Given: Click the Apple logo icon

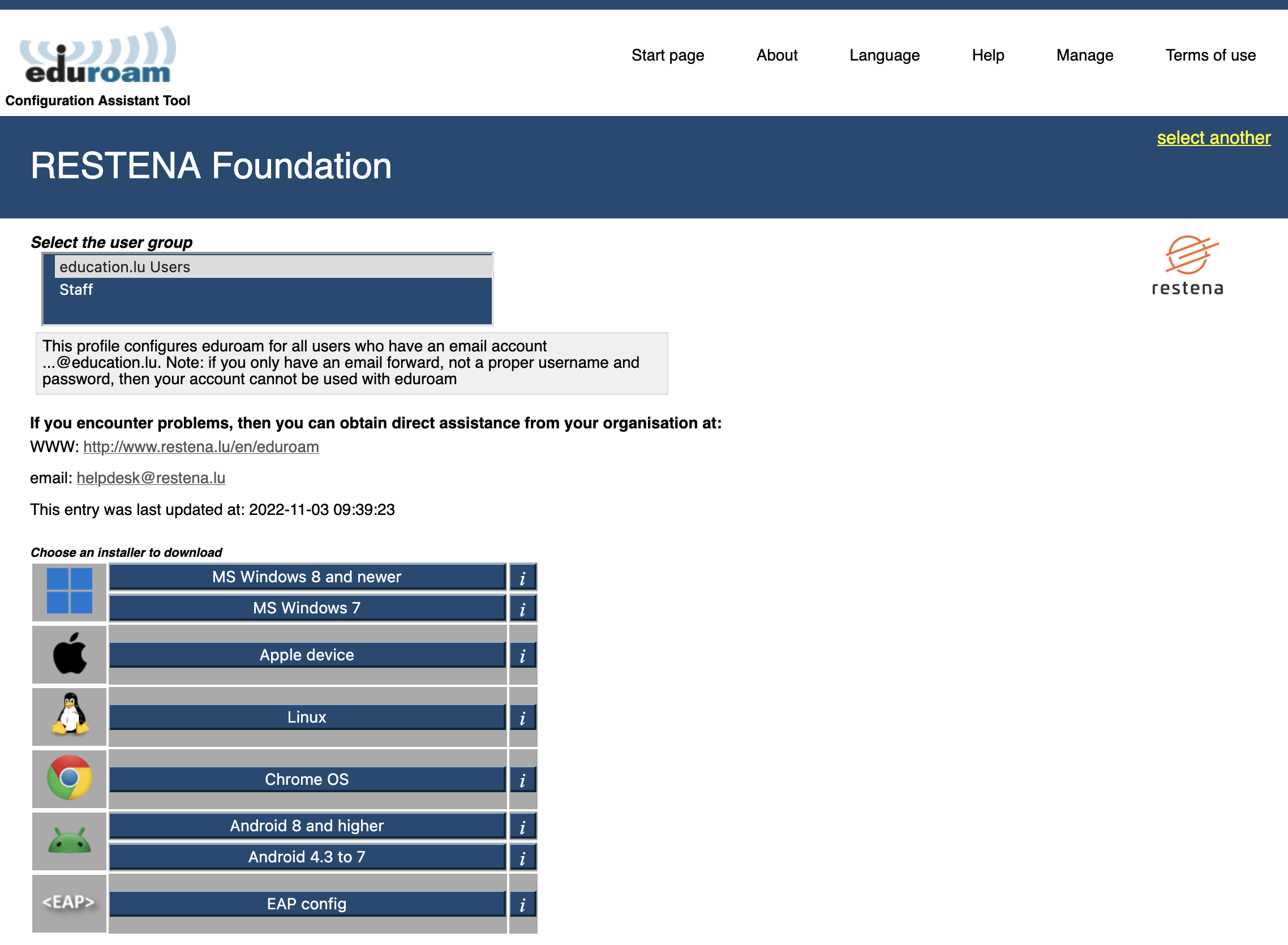Looking at the screenshot, I should coord(69,654).
